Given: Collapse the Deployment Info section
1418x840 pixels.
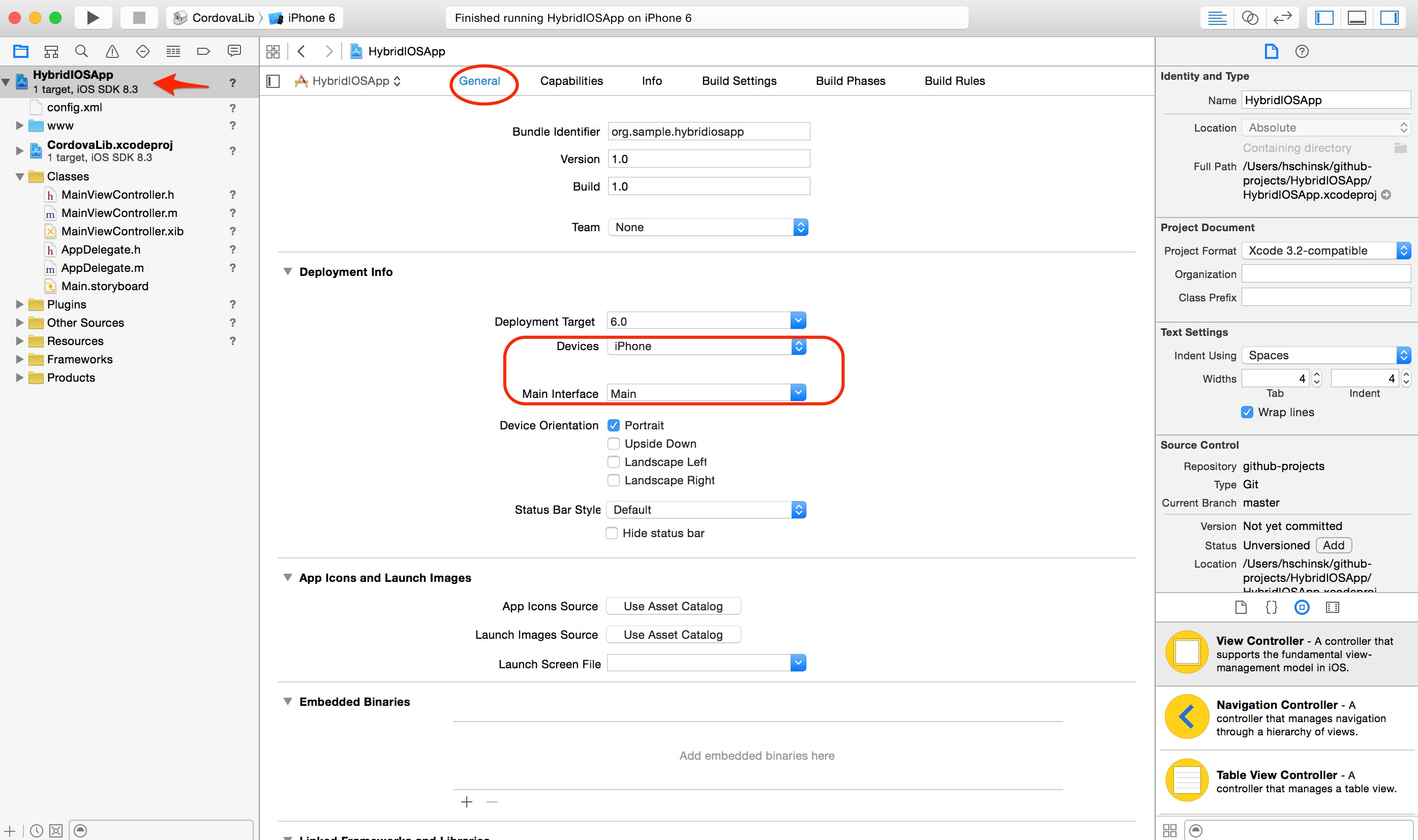Looking at the screenshot, I should [x=288, y=272].
